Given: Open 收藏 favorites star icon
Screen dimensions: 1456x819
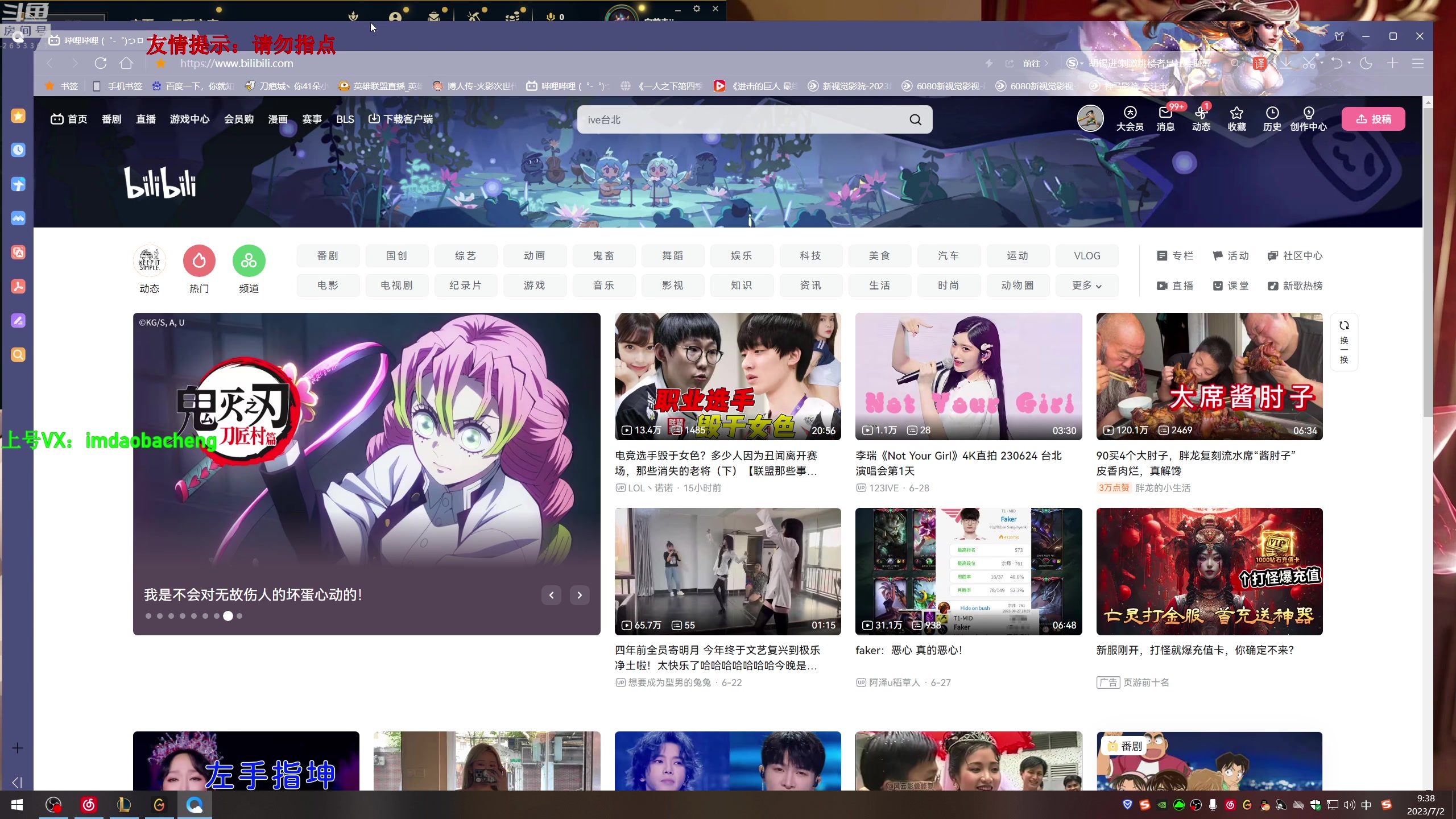Looking at the screenshot, I should (x=1236, y=119).
